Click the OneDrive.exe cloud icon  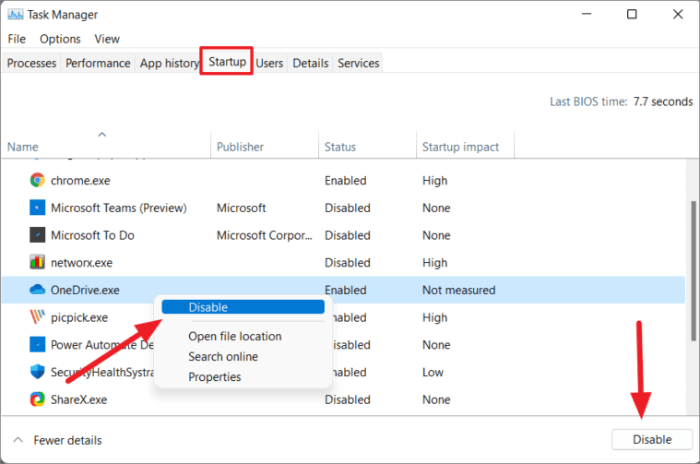38,290
